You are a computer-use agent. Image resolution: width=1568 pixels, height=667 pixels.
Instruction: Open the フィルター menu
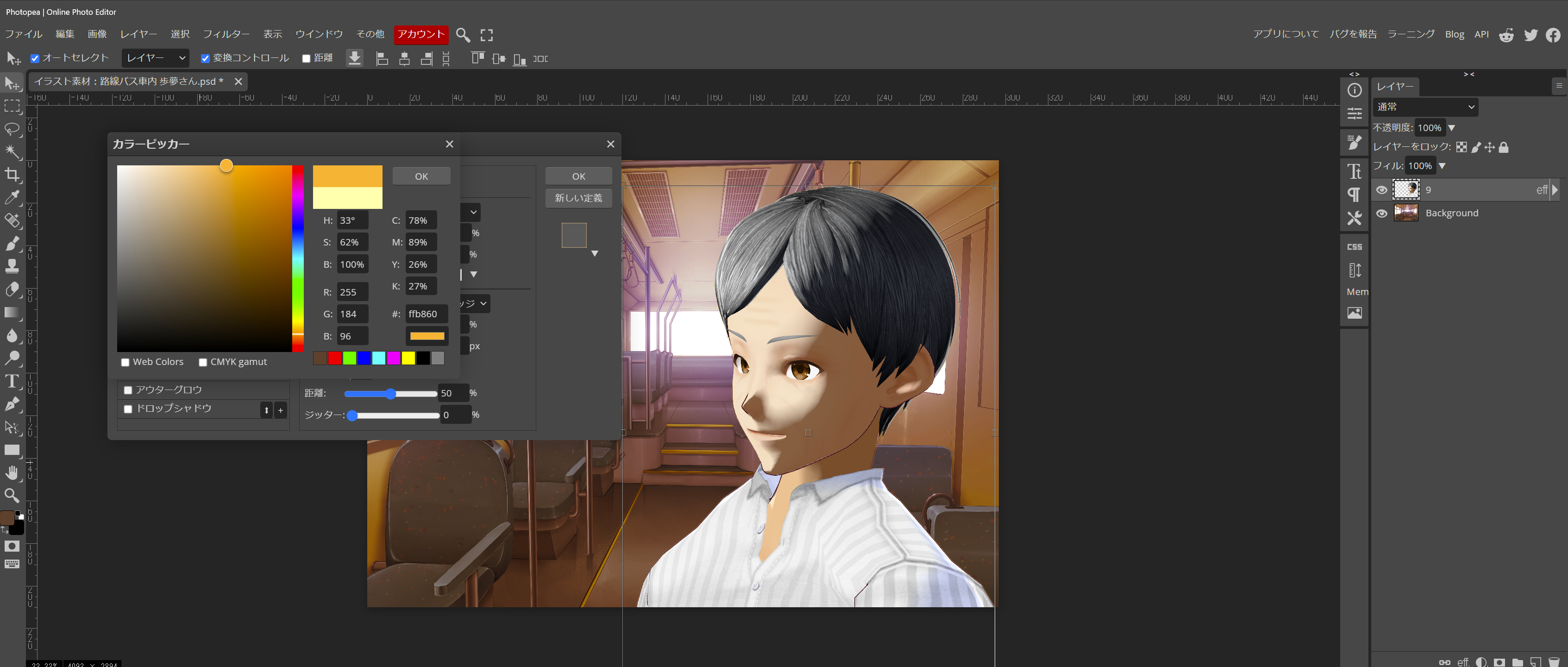click(226, 34)
